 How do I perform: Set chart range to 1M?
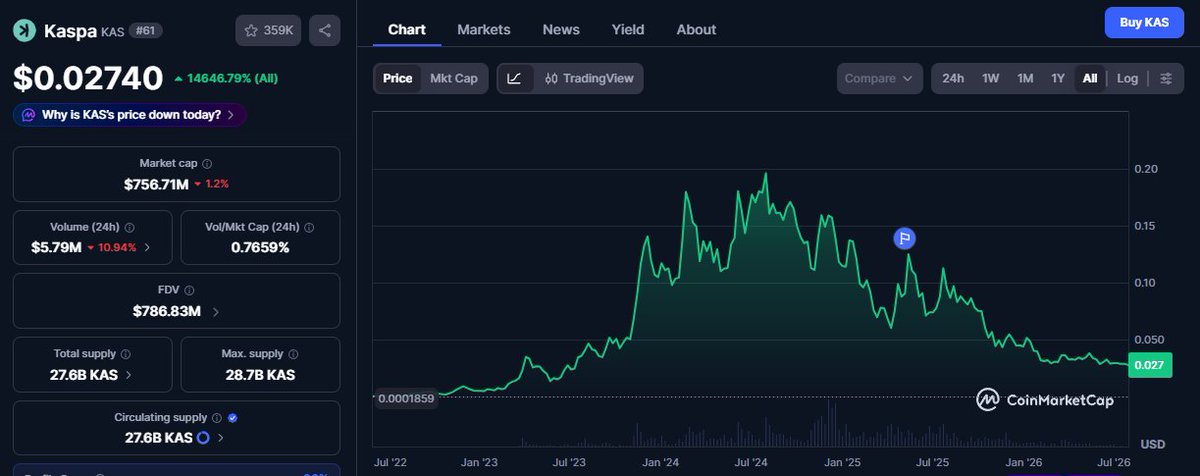[x=1025, y=78]
